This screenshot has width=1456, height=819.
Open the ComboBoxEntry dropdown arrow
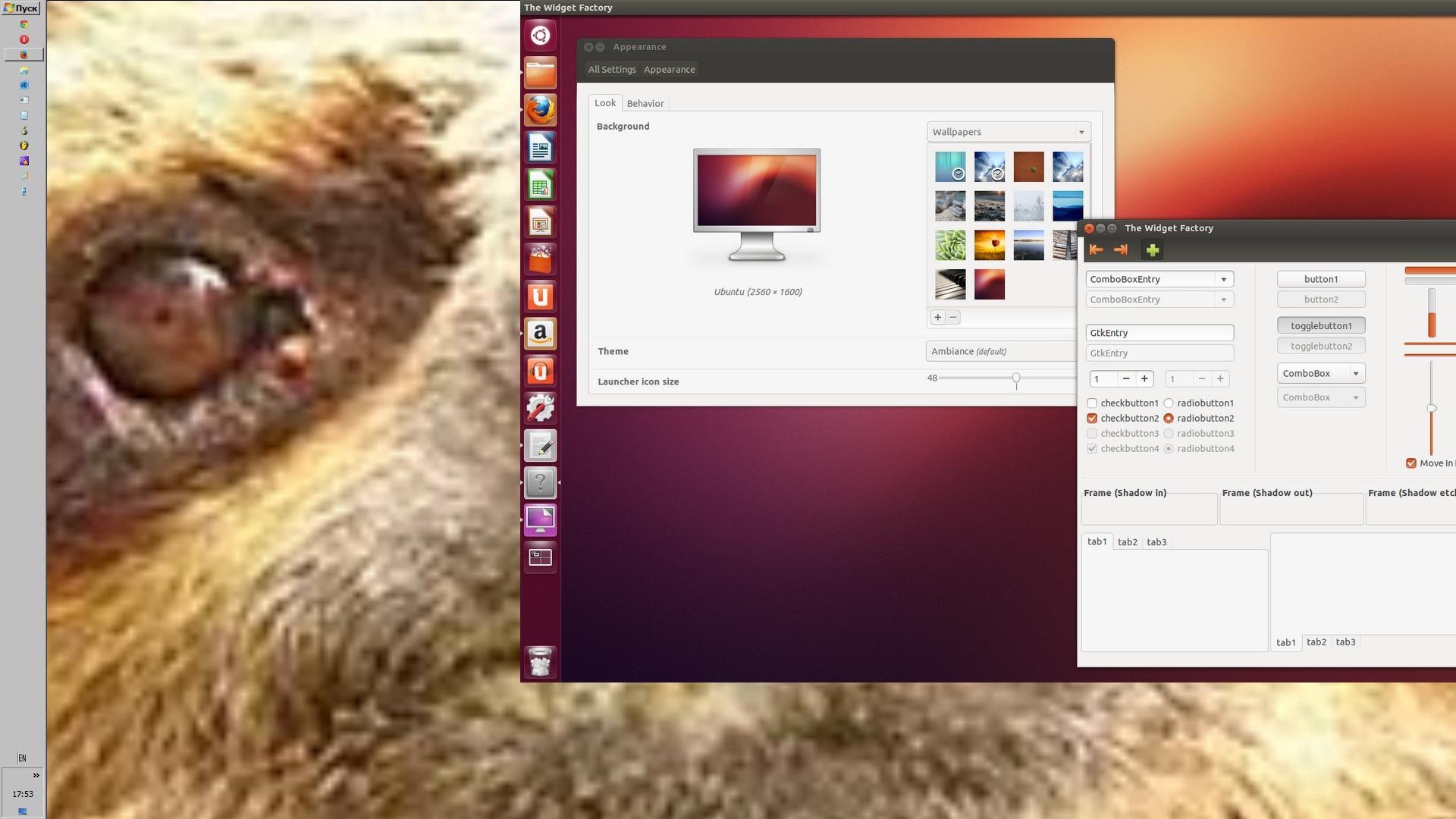[1223, 279]
